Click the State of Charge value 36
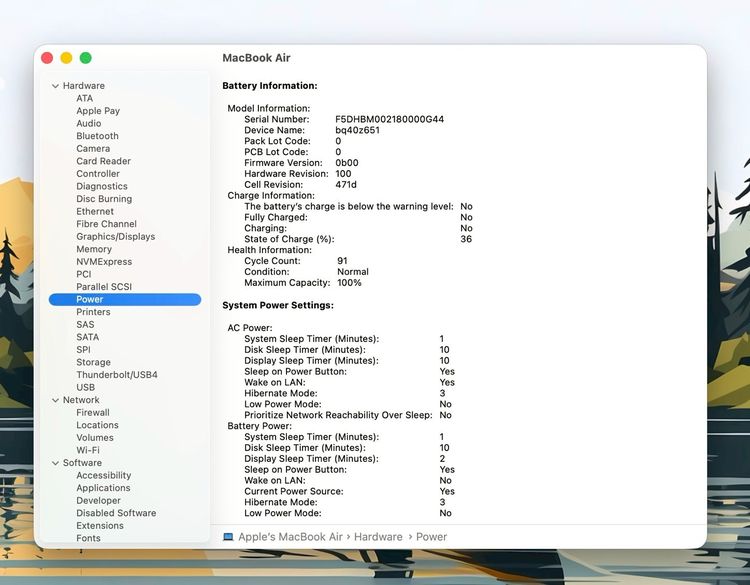Image resolution: width=750 pixels, height=585 pixels. tap(466, 240)
